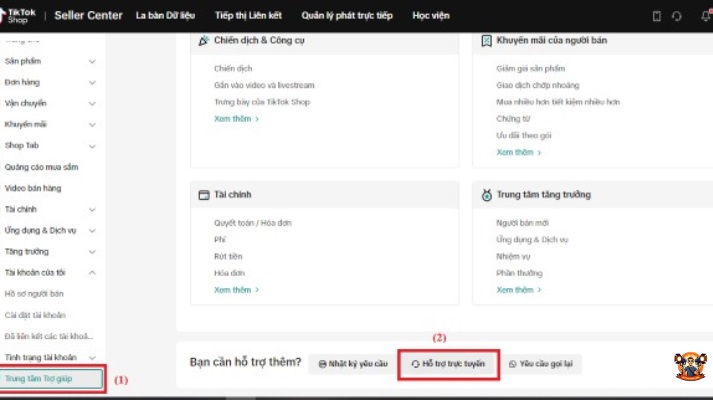Click the Khuyến mãi của người bán icon
Screen dimensions: 713x400
click(x=487, y=41)
